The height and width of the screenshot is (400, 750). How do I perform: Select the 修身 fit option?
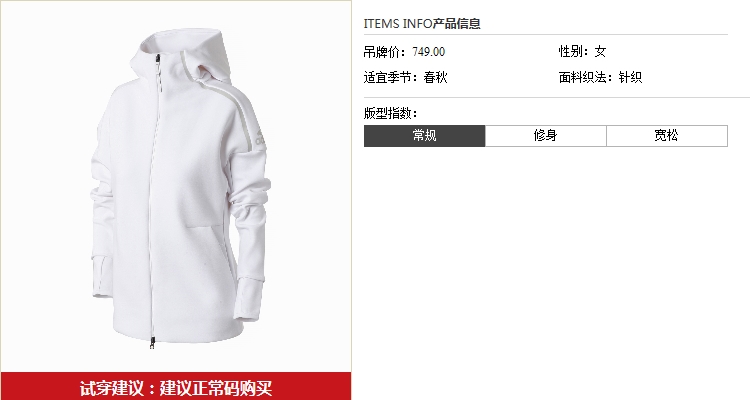pyautogui.click(x=546, y=136)
